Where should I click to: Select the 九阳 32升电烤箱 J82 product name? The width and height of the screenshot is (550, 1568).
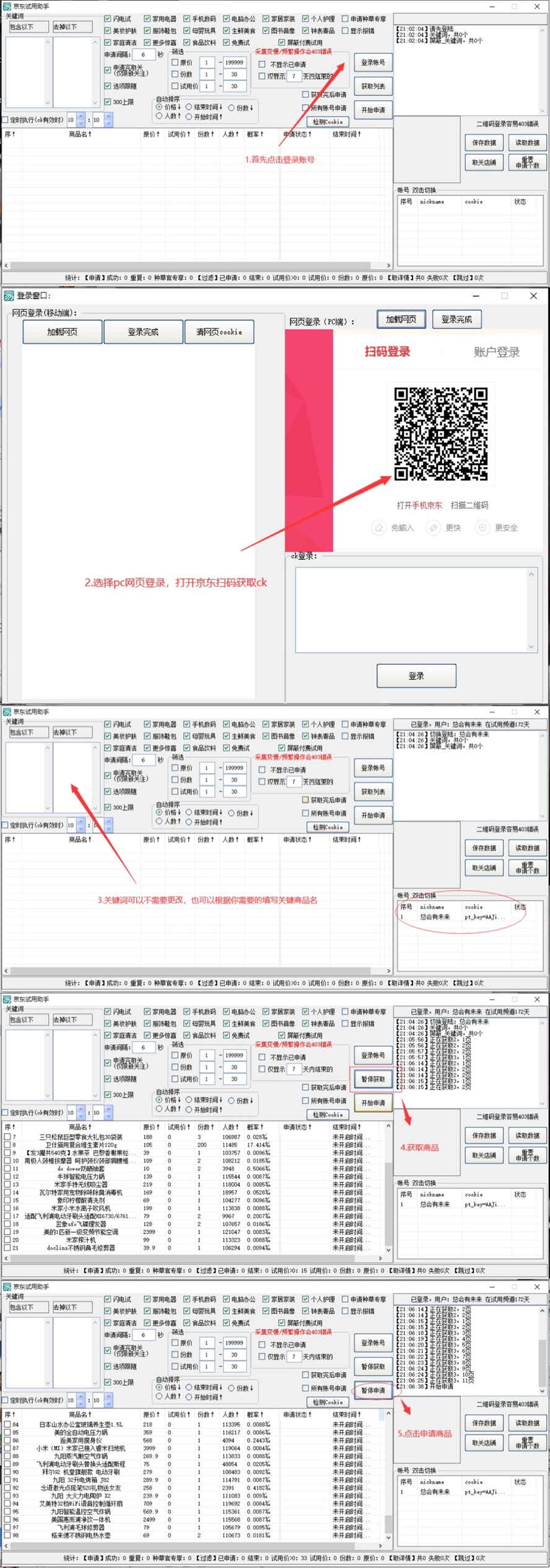(x=81, y=1479)
